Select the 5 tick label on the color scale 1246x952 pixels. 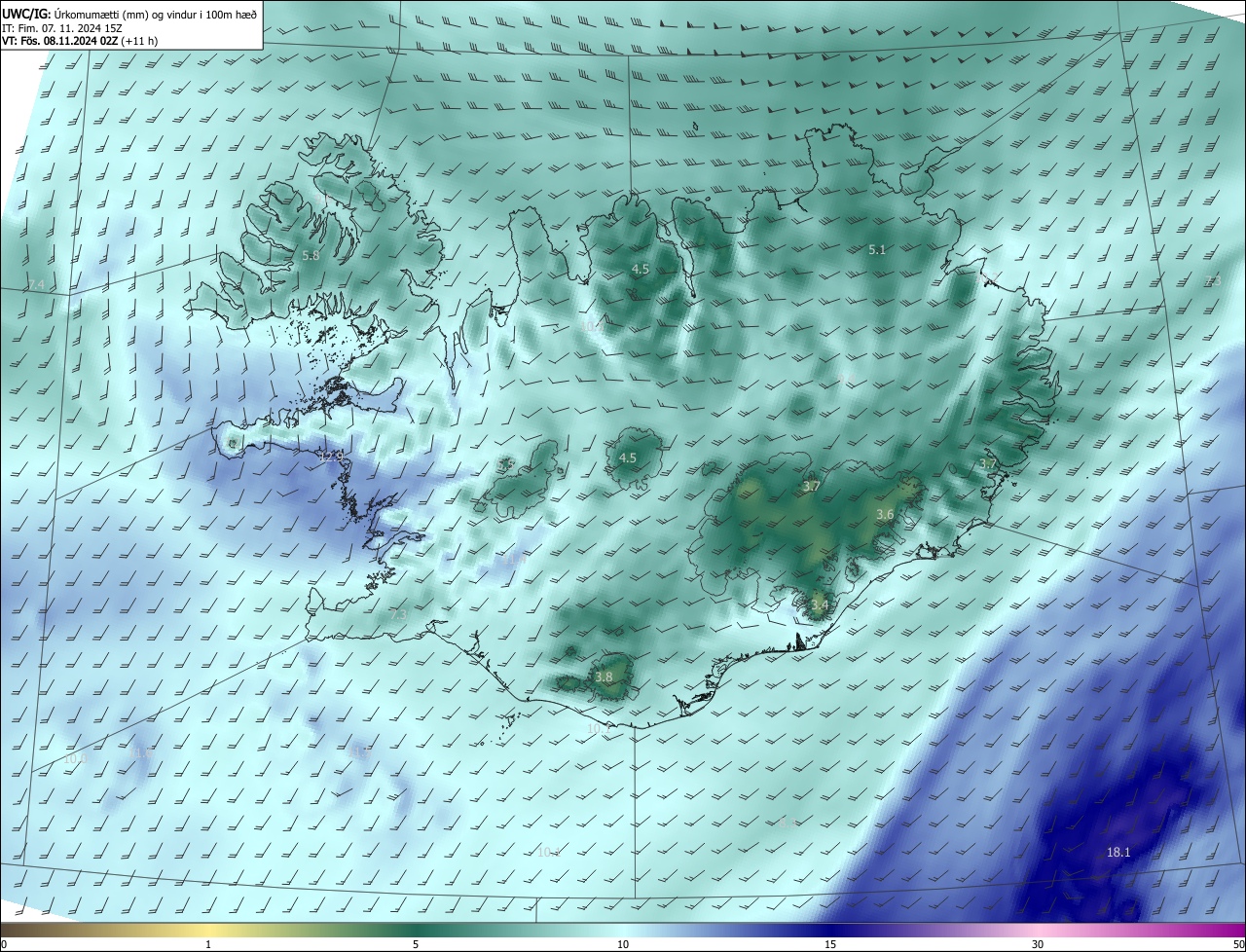click(x=416, y=944)
